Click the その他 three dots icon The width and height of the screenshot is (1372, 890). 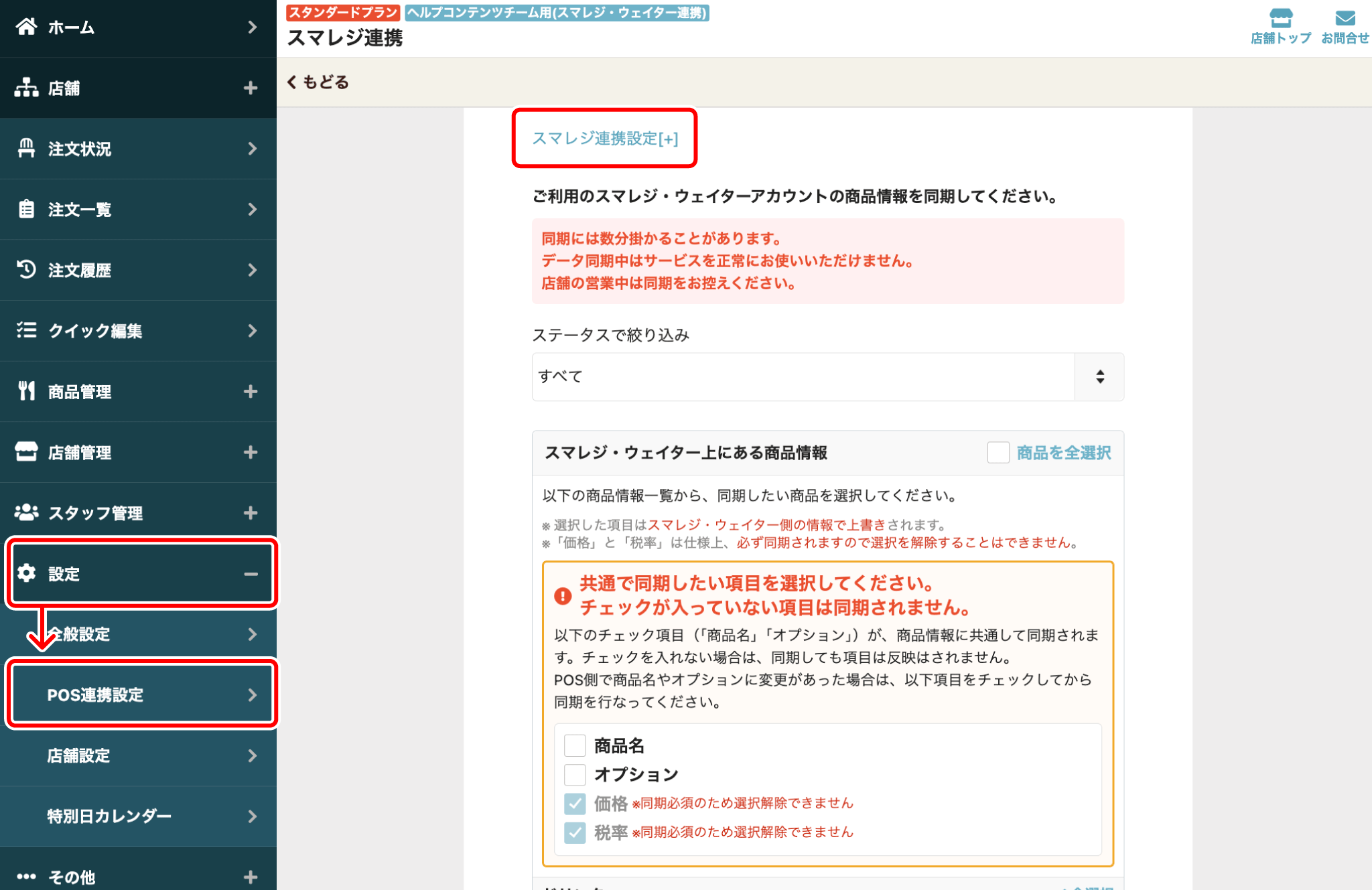(x=26, y=877)
